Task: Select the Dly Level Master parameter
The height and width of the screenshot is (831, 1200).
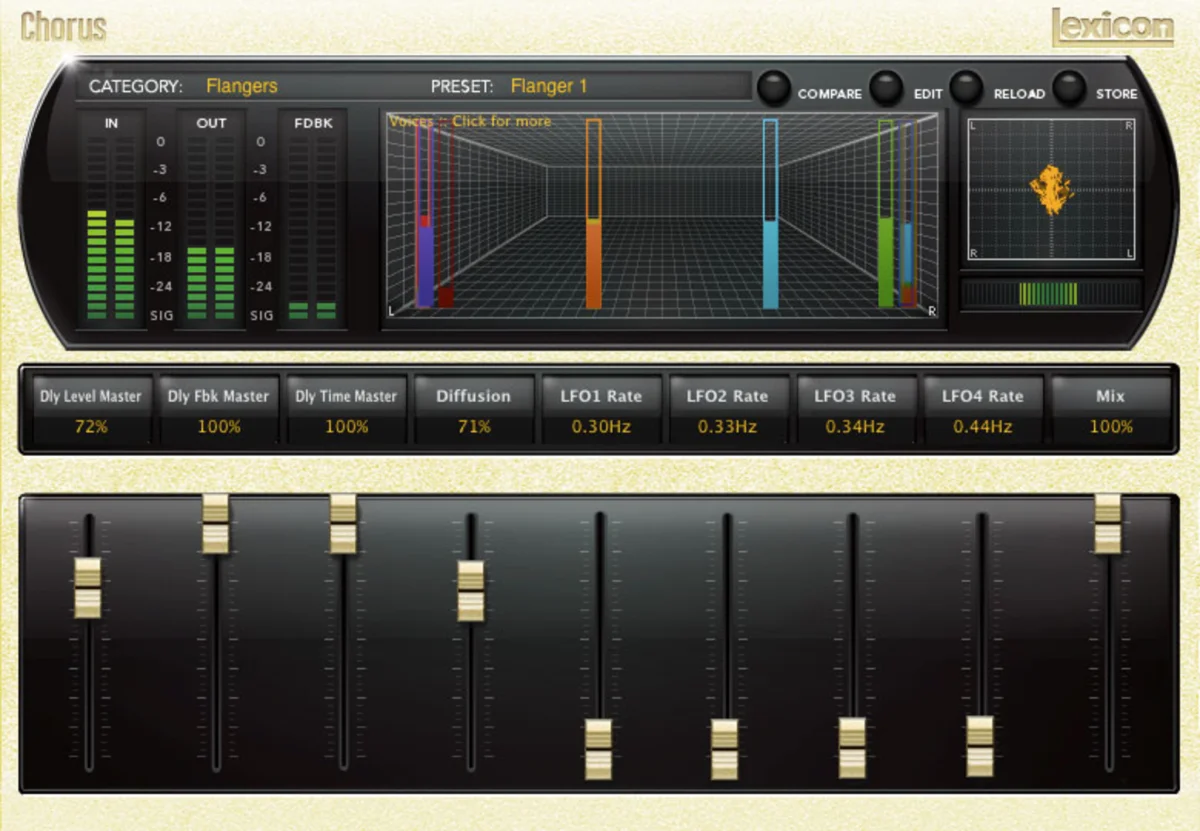Action: coord(91,410)
